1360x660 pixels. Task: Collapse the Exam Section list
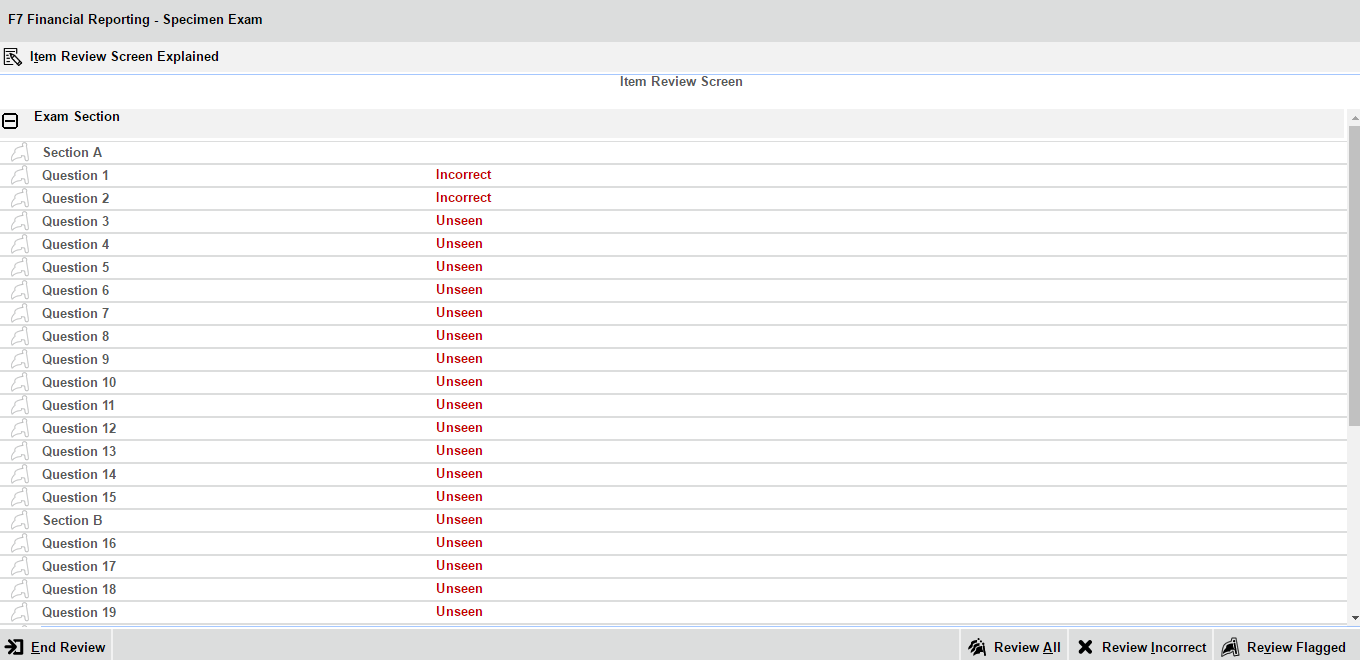pyautogui.click(x=10, y=121)
